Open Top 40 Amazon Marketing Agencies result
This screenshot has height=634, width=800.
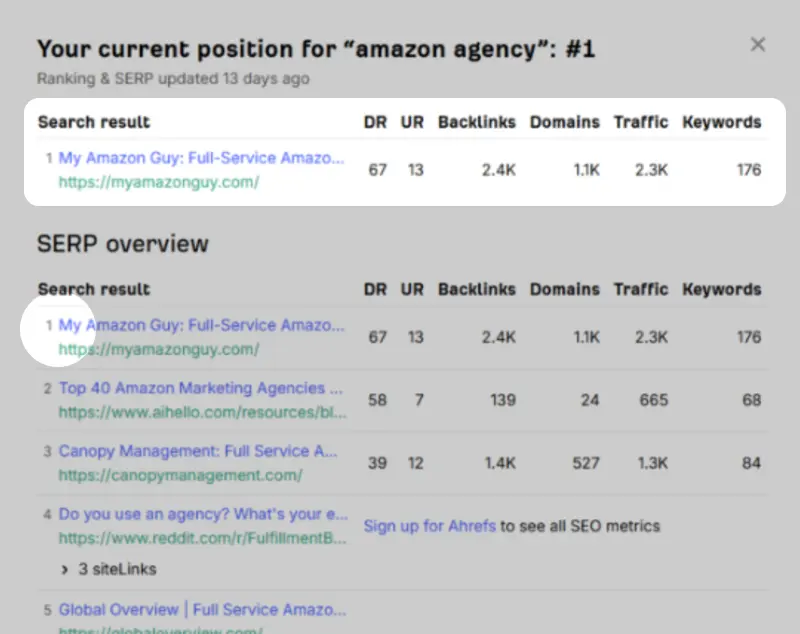(x=201, y=388)
